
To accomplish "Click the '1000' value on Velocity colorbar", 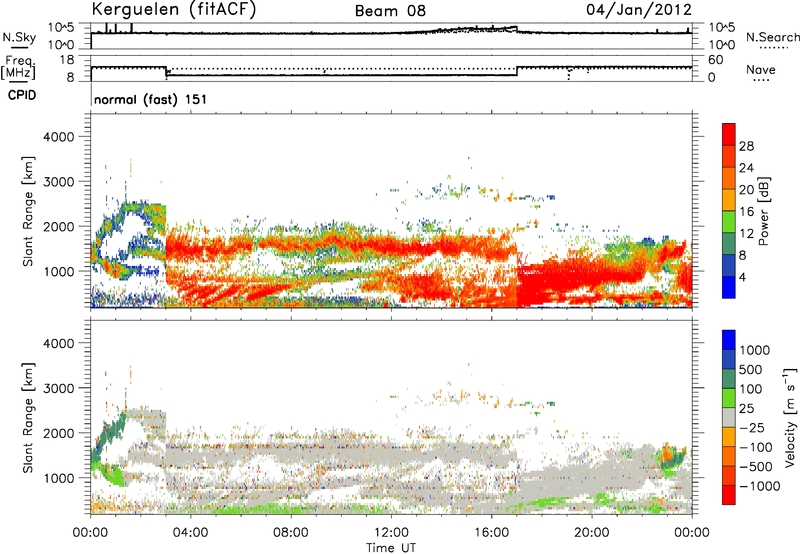I will (x=755, y=350).
